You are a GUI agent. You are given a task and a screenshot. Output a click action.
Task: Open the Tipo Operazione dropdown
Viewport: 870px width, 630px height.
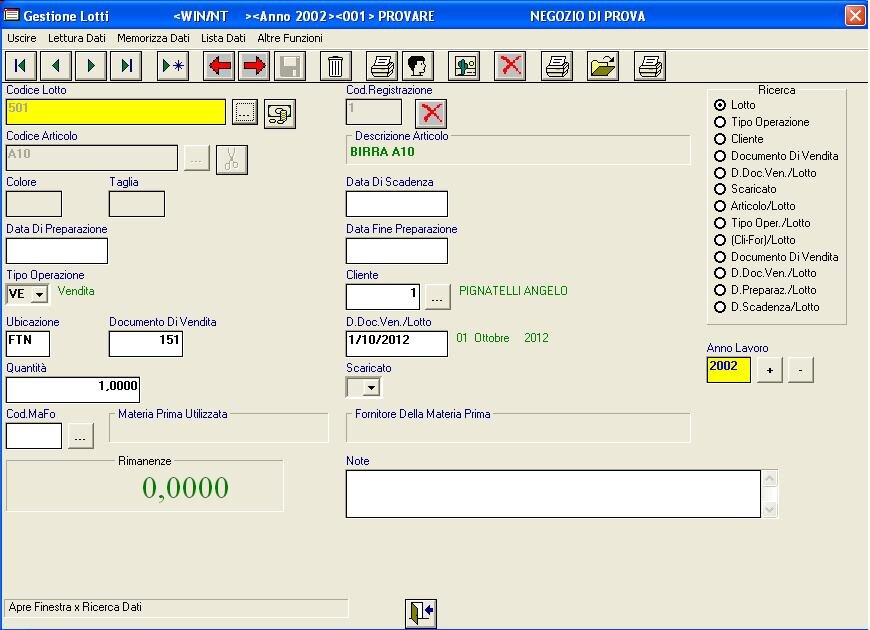(40, 295)
